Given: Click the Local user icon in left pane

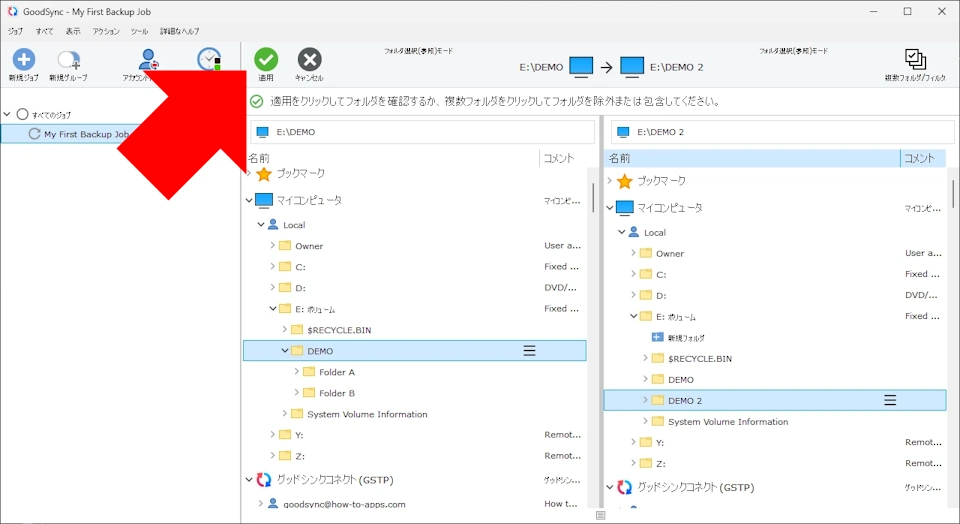Looking at the screenshot, I should point(273,225).
